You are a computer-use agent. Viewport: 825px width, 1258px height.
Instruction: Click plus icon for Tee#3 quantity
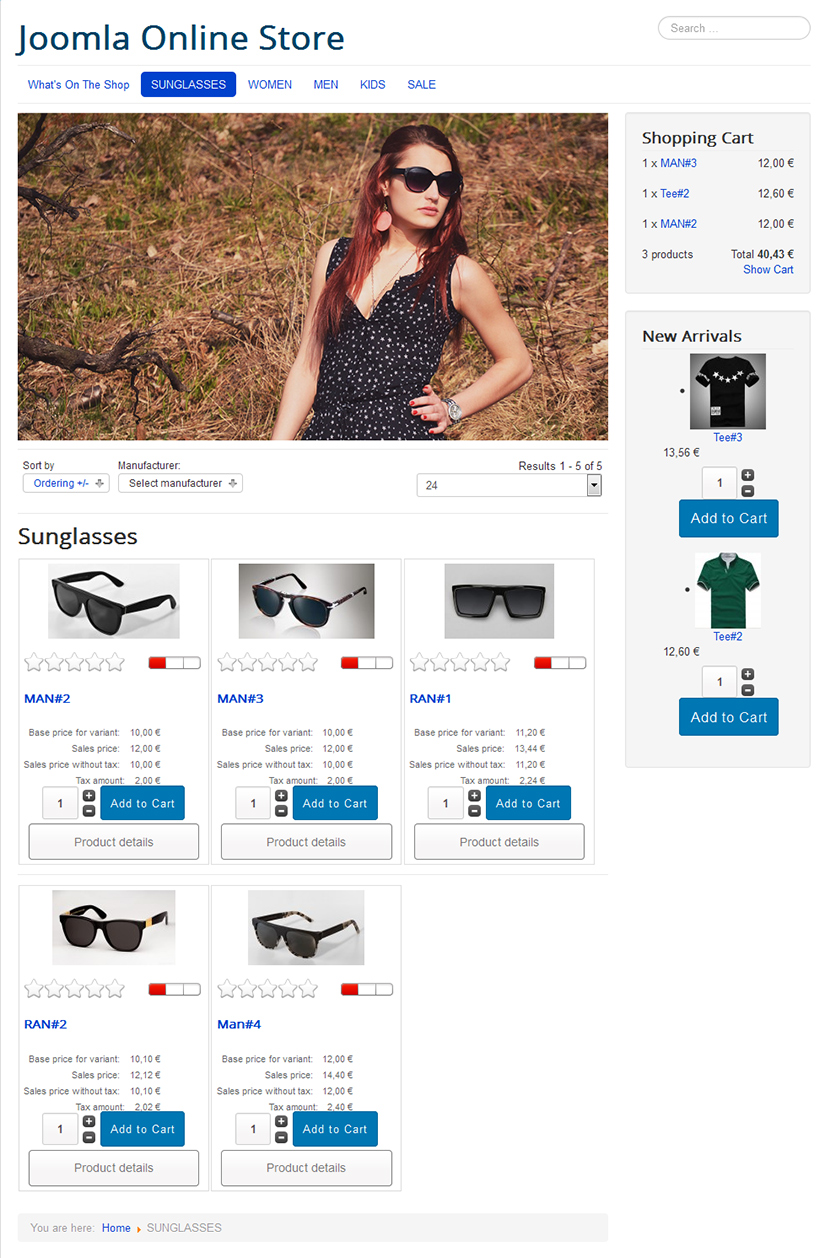click(747, 475)
